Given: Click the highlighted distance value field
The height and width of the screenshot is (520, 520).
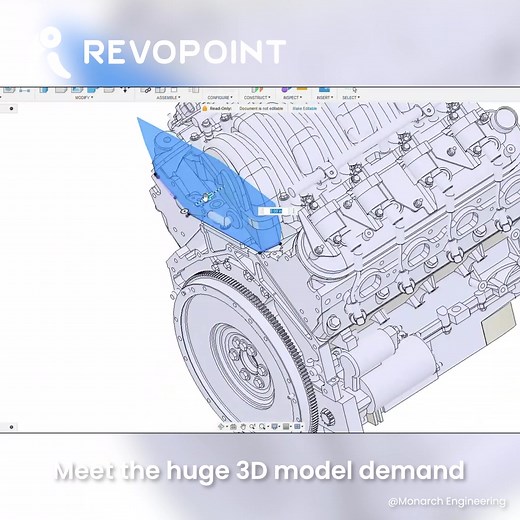Looking at the screenshot, I should pos(276,211).
